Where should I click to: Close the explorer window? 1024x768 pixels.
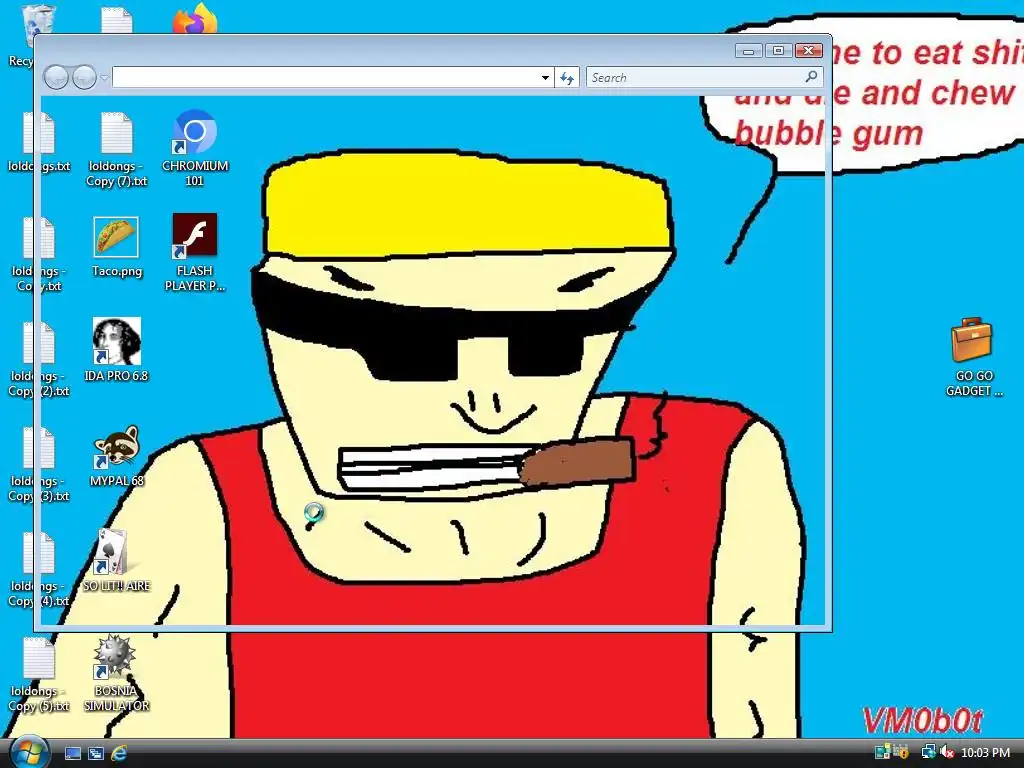tap(808, 51)
